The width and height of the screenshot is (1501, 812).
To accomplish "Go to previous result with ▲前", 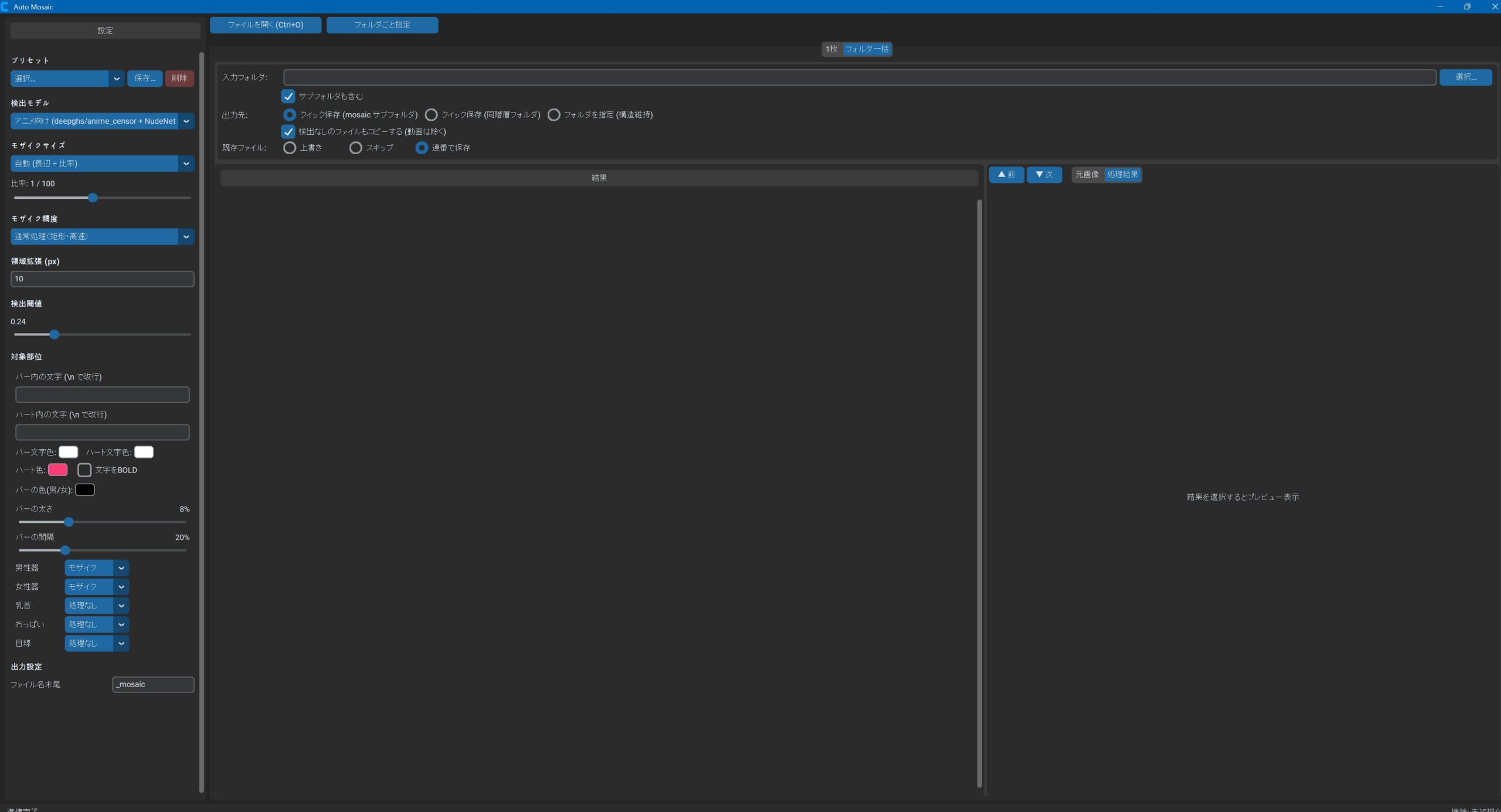I will [1007, 175].
